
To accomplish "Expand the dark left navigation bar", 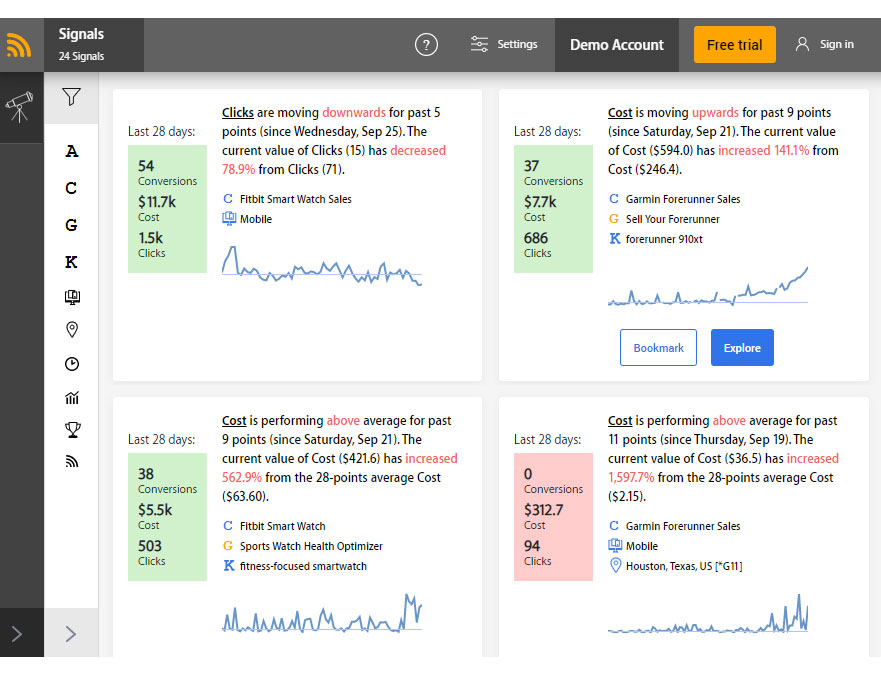I will pyautogui.click(x=17, y=634).
